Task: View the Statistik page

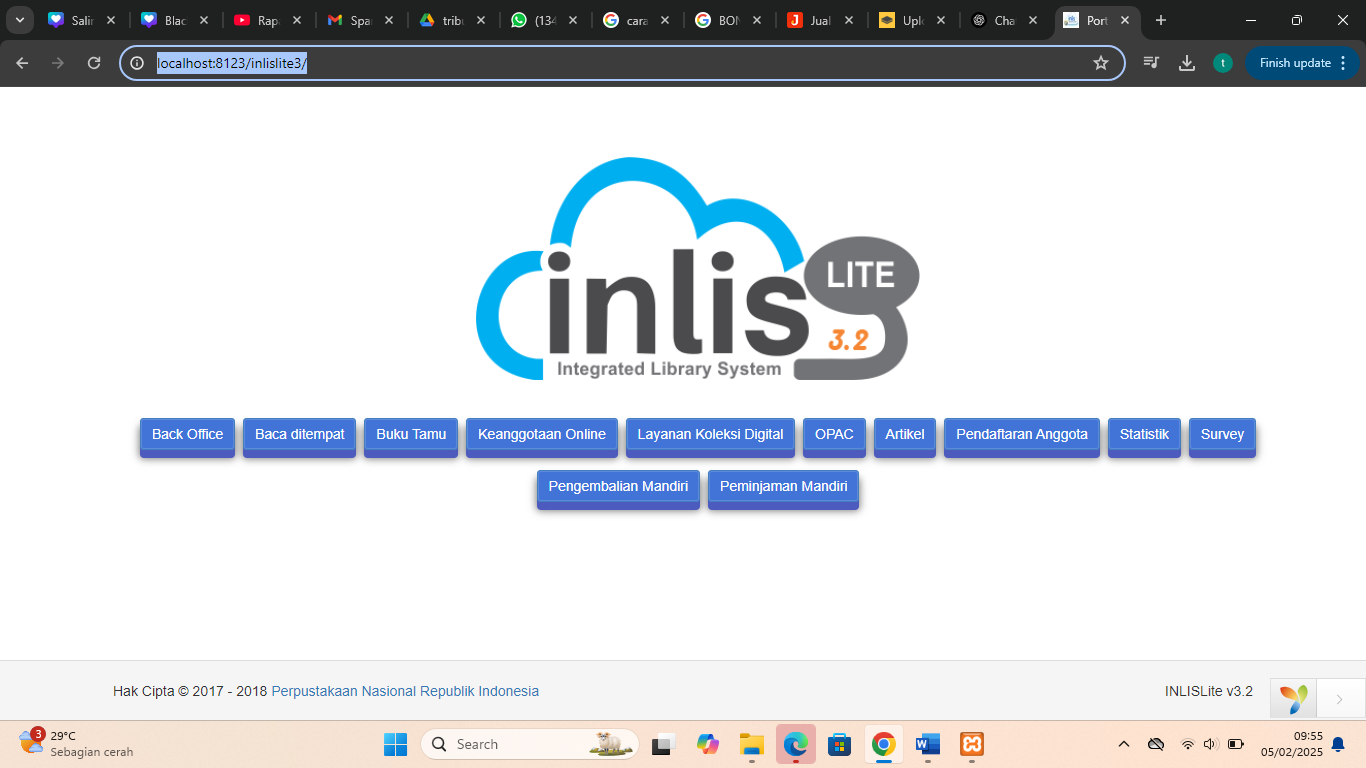Action: tap(1144, 437)
